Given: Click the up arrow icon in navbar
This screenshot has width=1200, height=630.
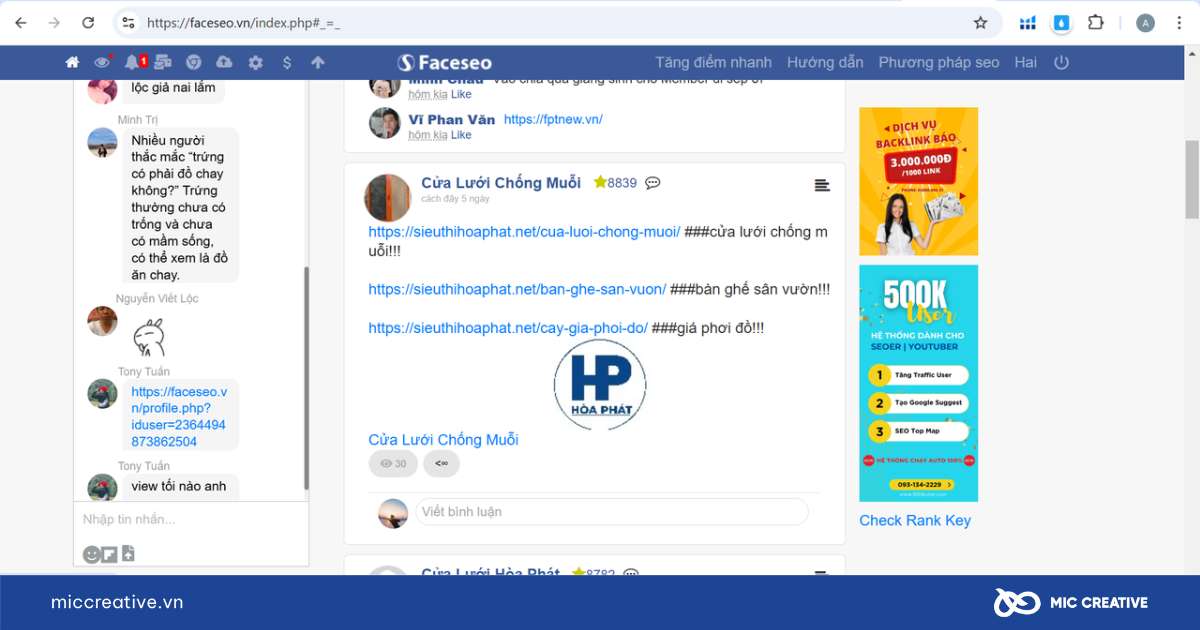Looking at the screenshot, I should pyautogui.click(x=318, y=62).
